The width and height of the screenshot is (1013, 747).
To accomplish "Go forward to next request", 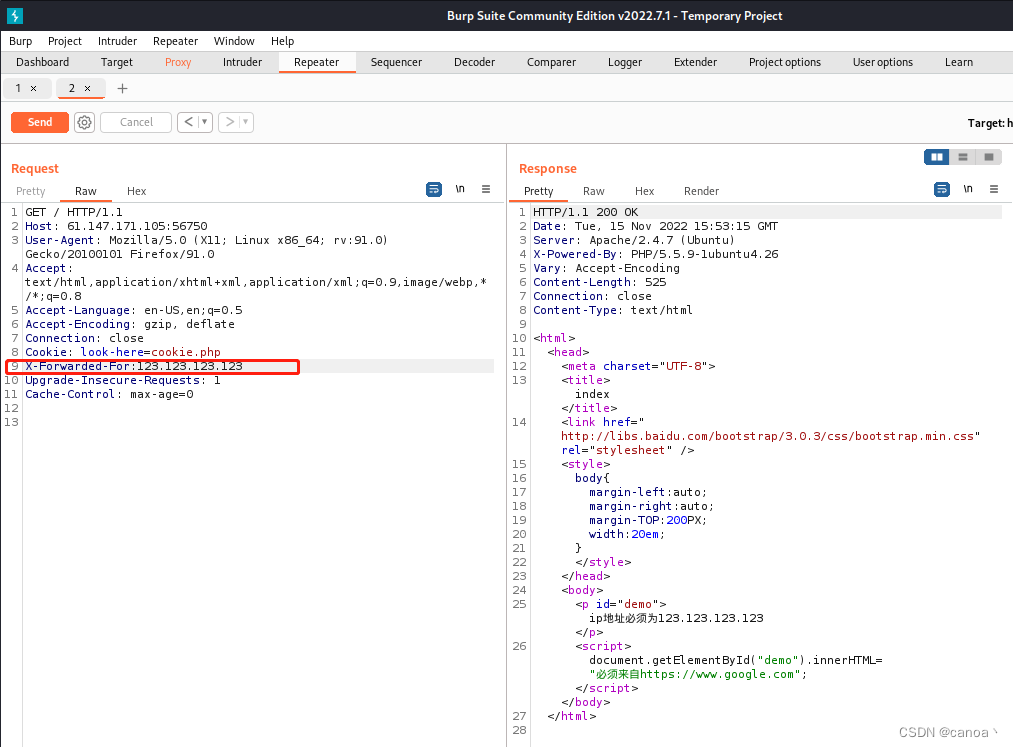I will pos(229,121).
